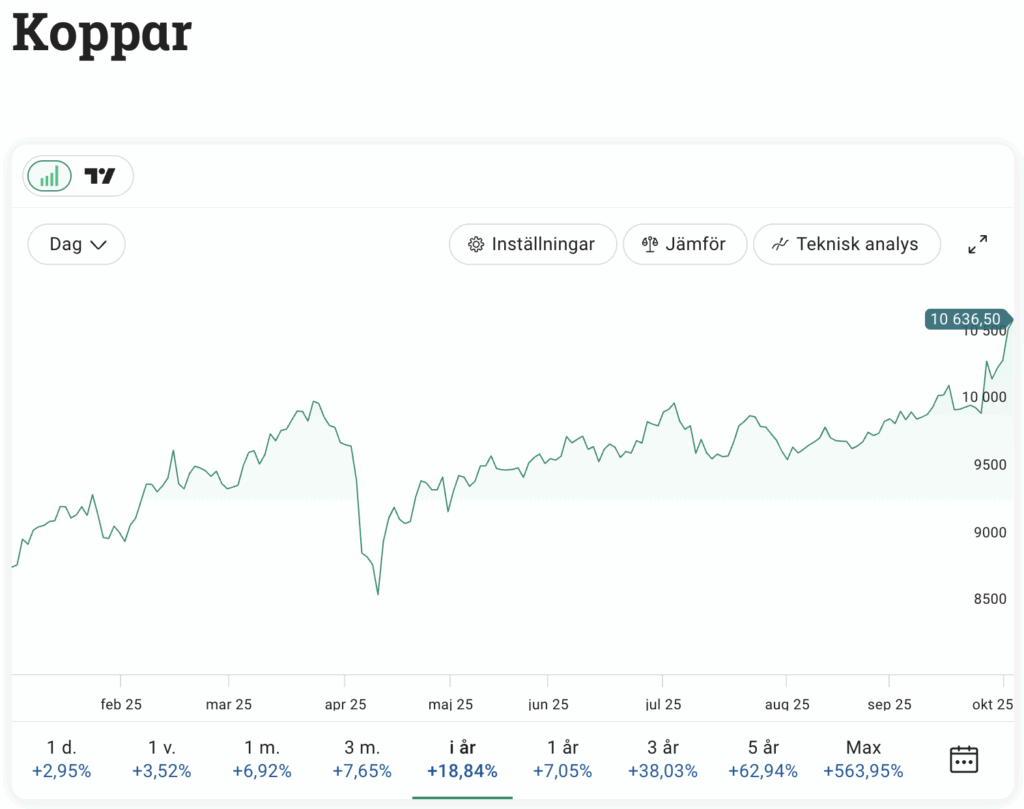The image size is (1024, 809).
Task: Click the Teknisk analys line icon
Action: tap(780, 244)
